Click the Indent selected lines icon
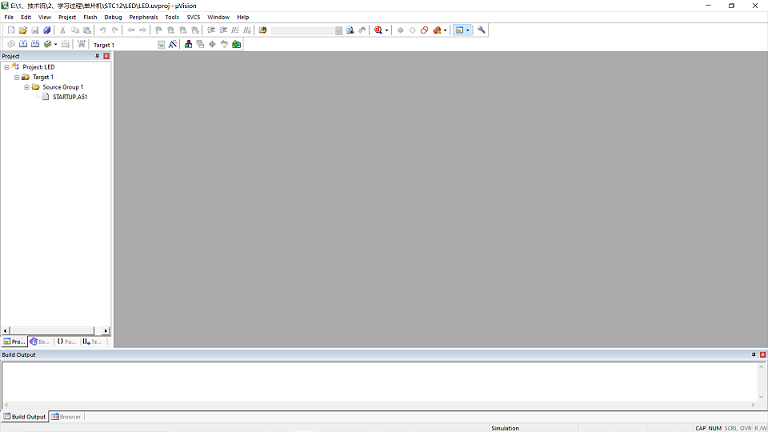Screen dimensions: 768x432 point(211,30)
